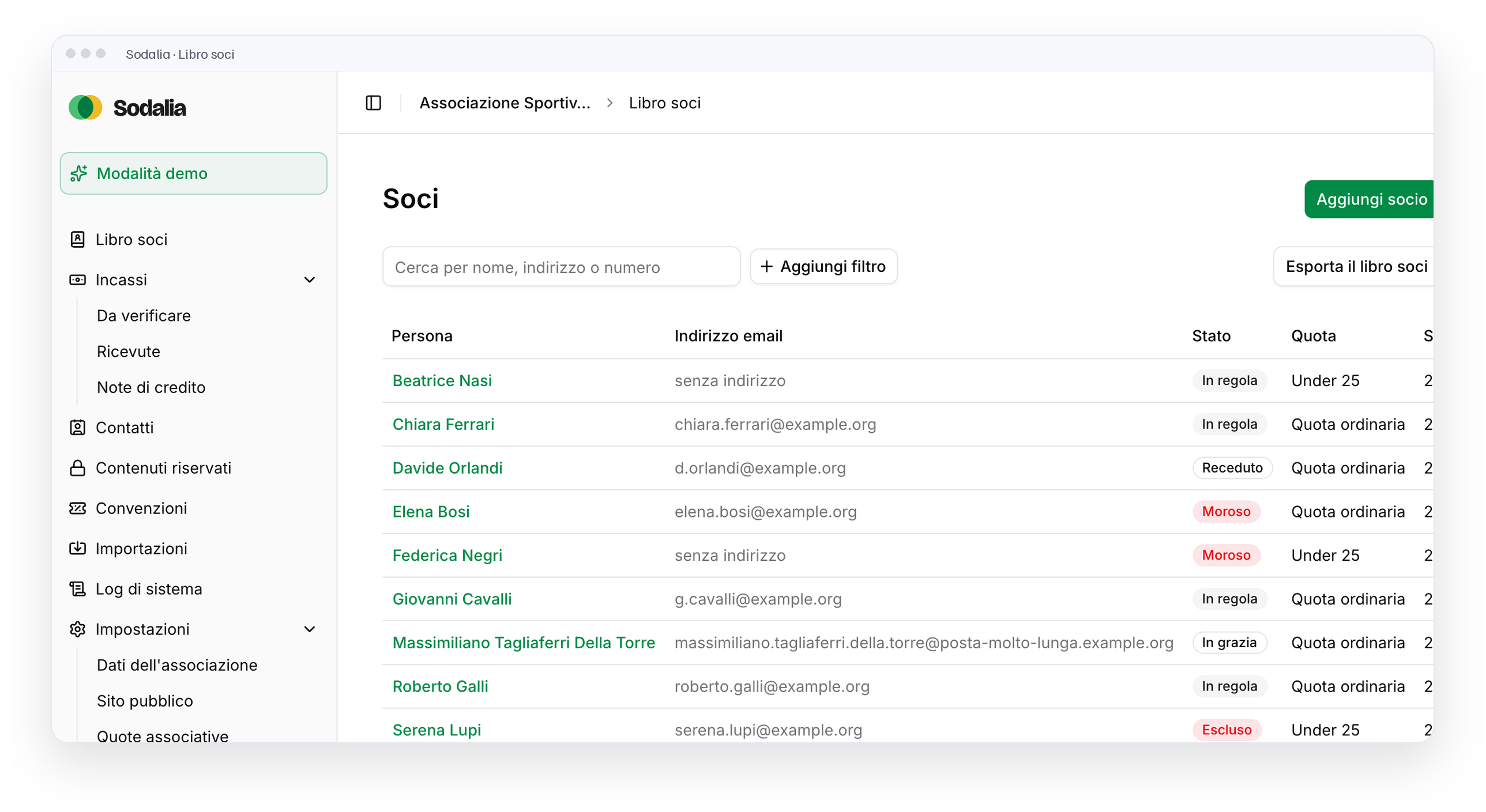Click the Impostazioni gear icon

77,629
